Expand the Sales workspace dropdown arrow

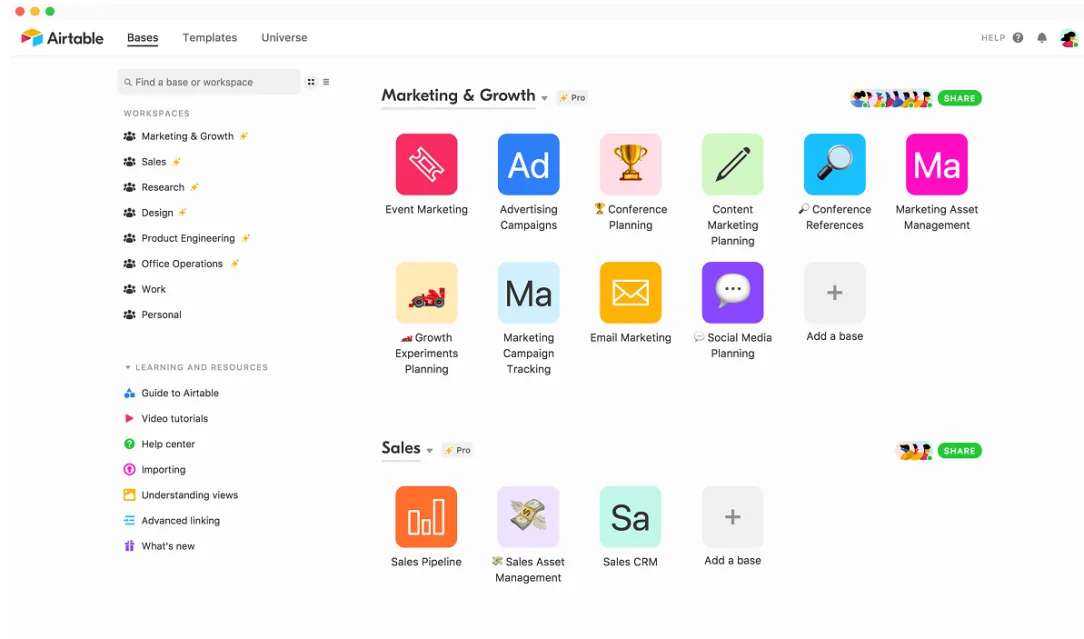pos(430,451)
